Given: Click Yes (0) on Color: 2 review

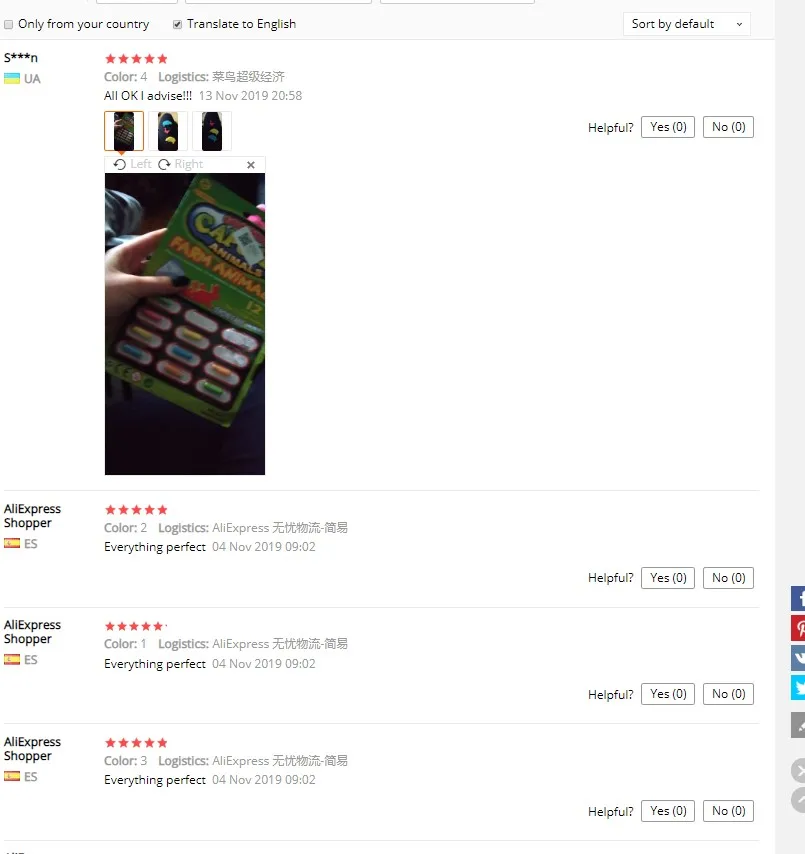Looking at the screenshot, I should [x=668, y=578].
